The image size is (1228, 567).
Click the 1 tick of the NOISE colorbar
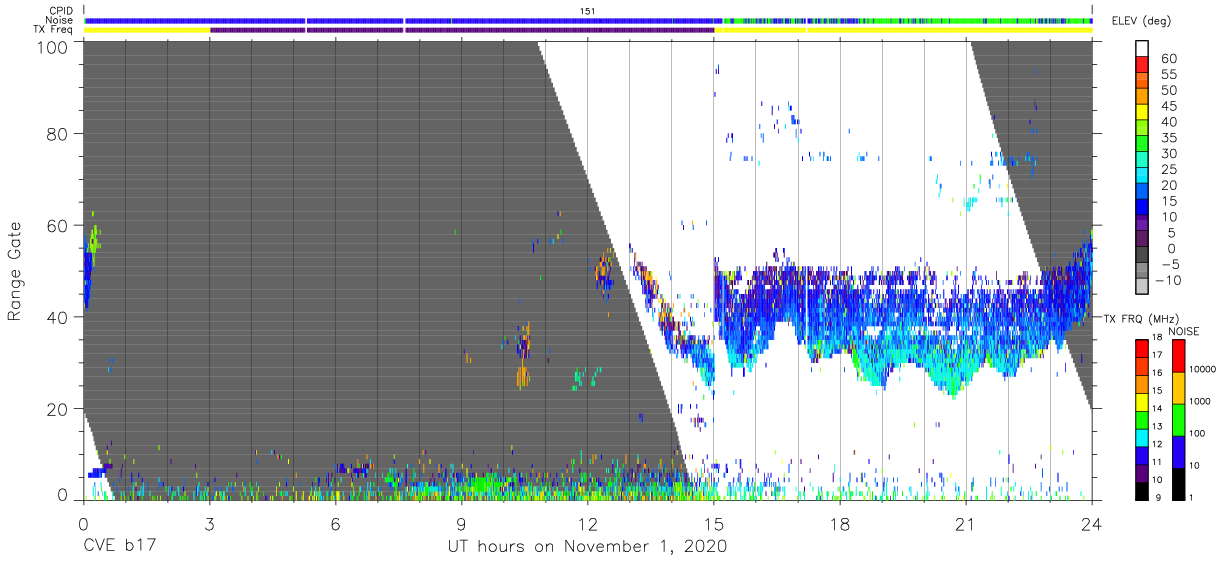1191,497
